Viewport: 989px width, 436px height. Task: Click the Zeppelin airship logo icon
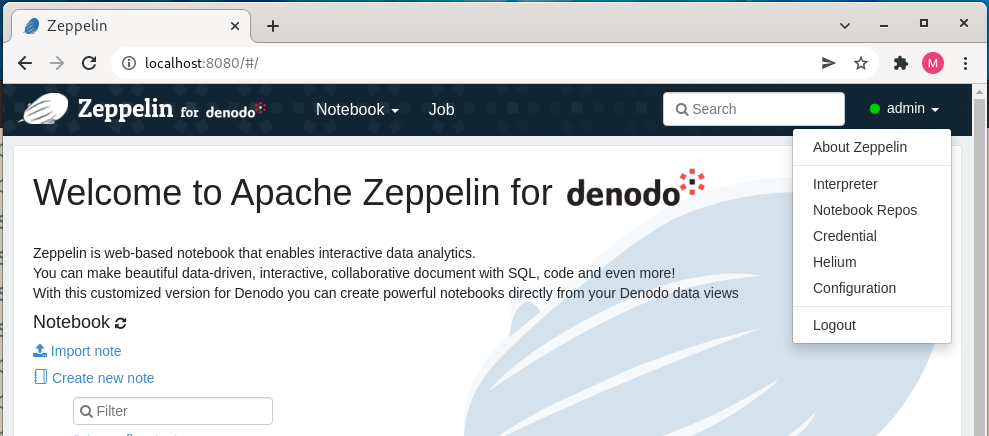(44, 109)
